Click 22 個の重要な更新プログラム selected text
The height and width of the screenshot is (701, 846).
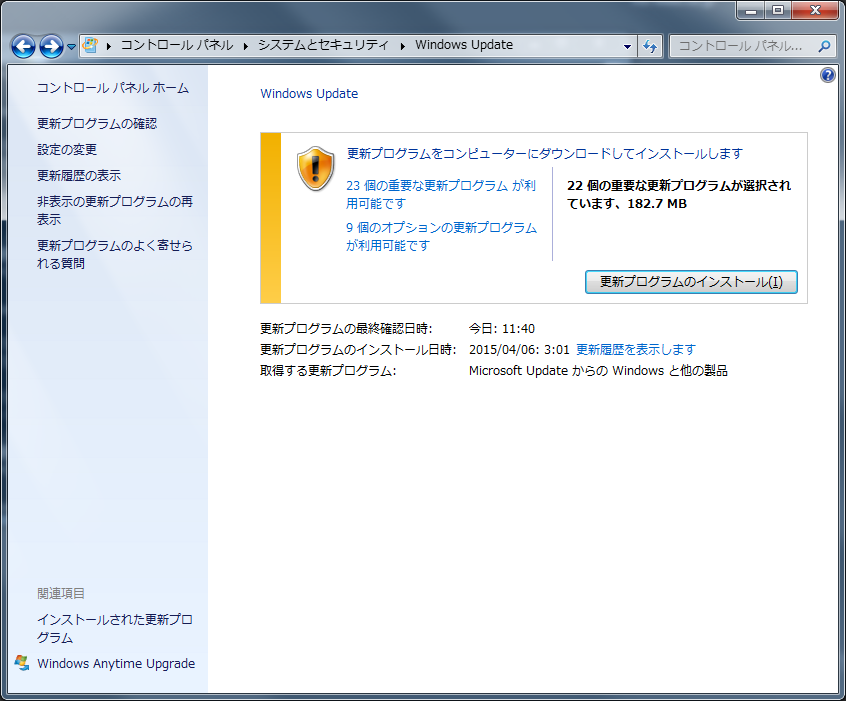(x=679, y=194)
